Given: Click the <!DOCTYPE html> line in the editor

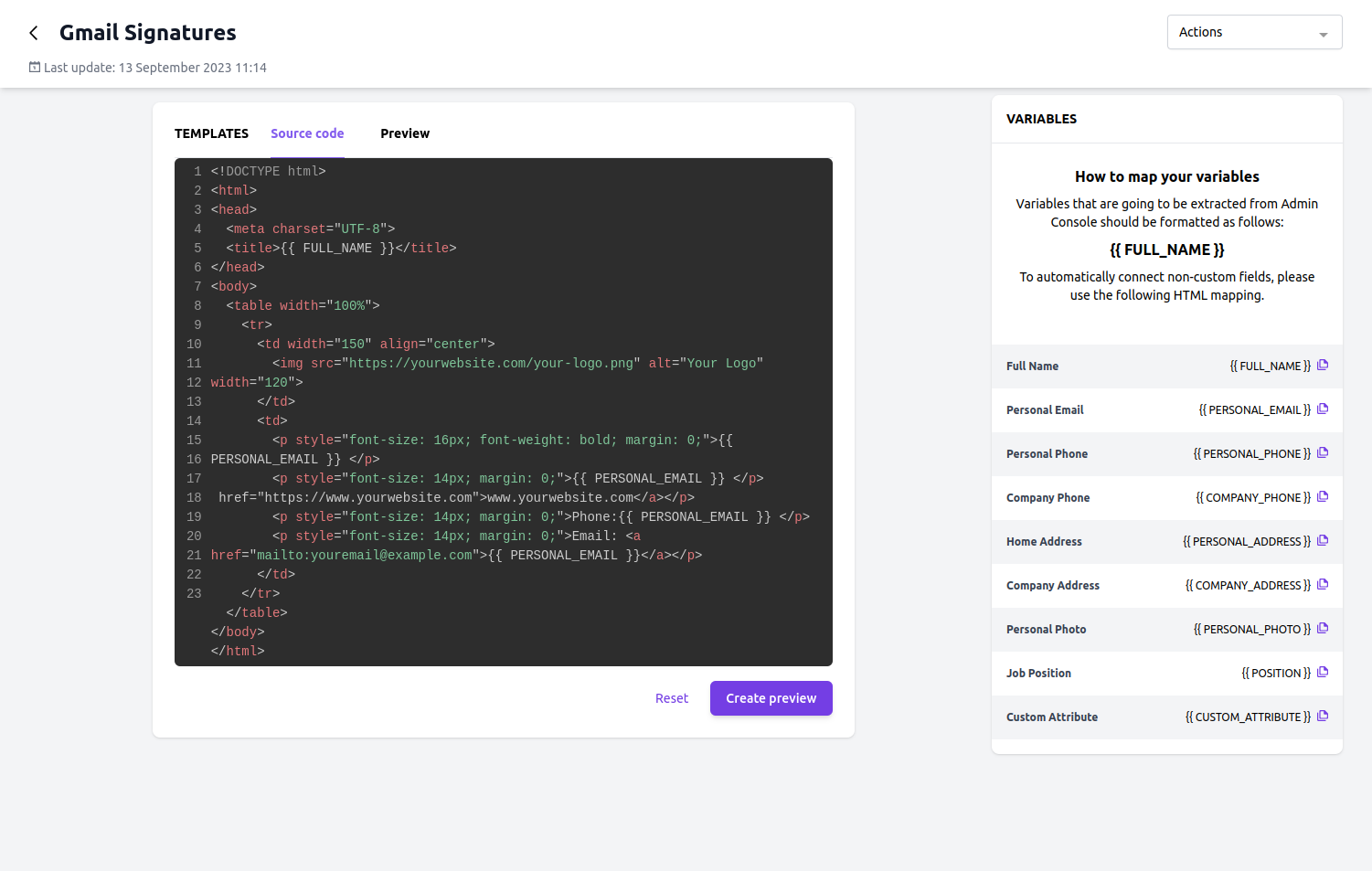Looking at the screenshot, I should coord(269,171).
